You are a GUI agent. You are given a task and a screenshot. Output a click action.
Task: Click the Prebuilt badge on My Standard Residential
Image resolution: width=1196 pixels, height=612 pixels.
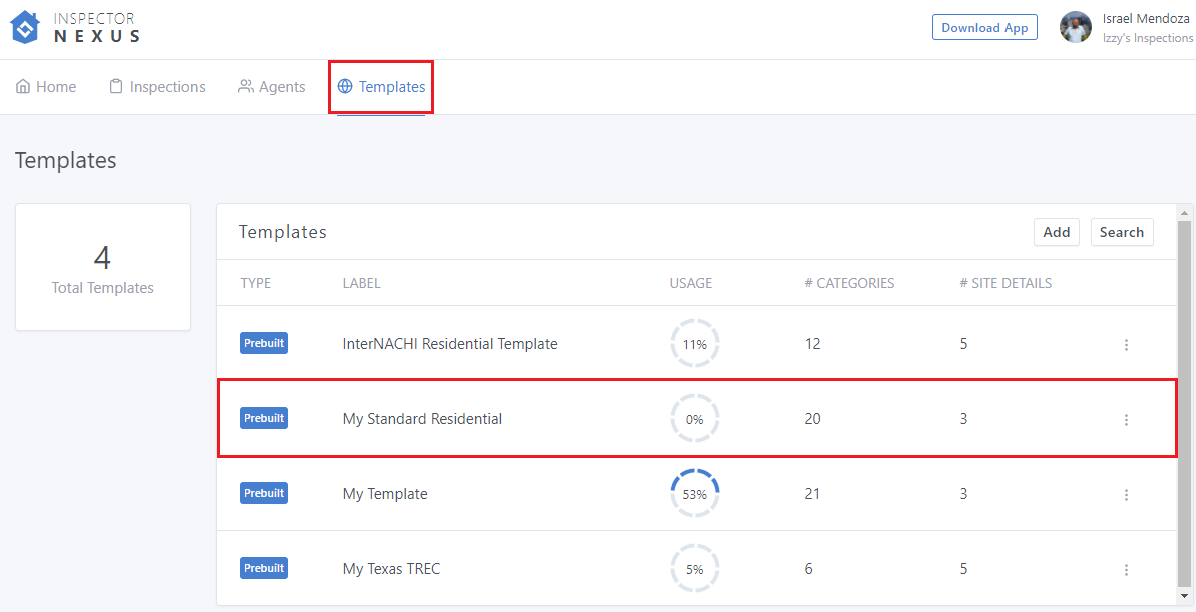pyautogui.click(x=264, y=418)
